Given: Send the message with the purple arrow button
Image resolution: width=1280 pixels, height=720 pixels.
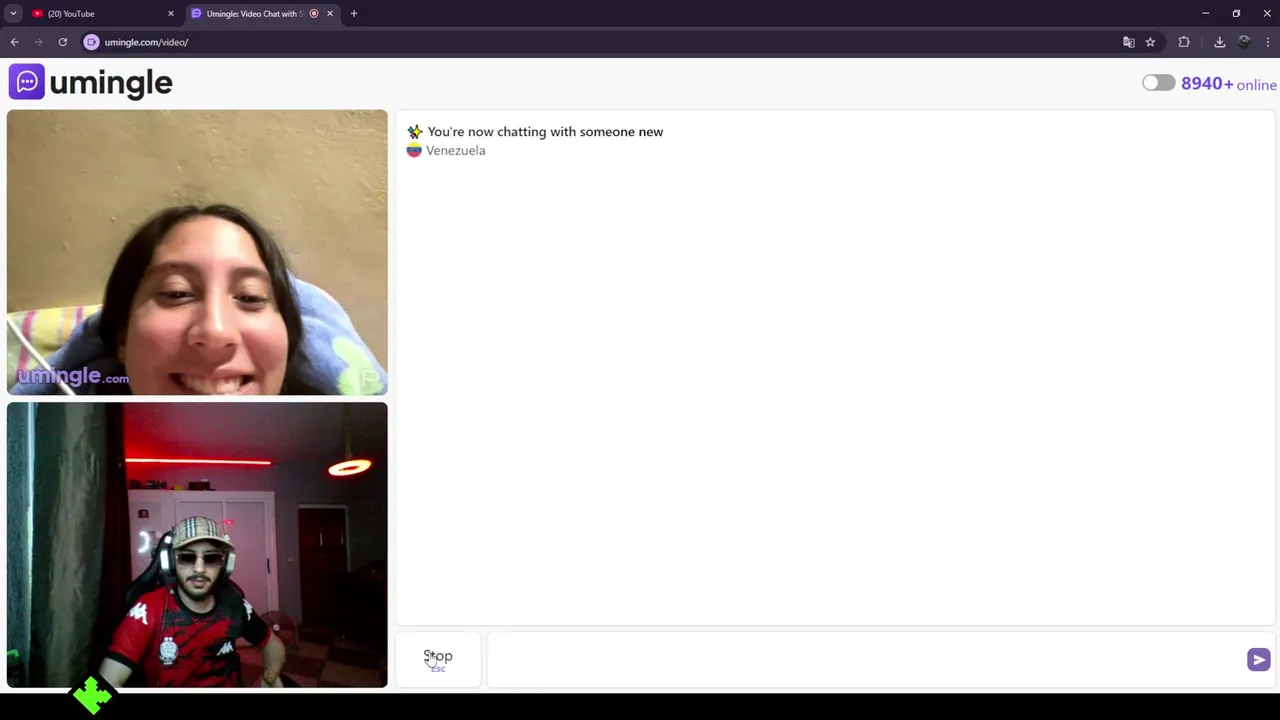Looking at the screenshot, I should click(x=1258, y=659).
